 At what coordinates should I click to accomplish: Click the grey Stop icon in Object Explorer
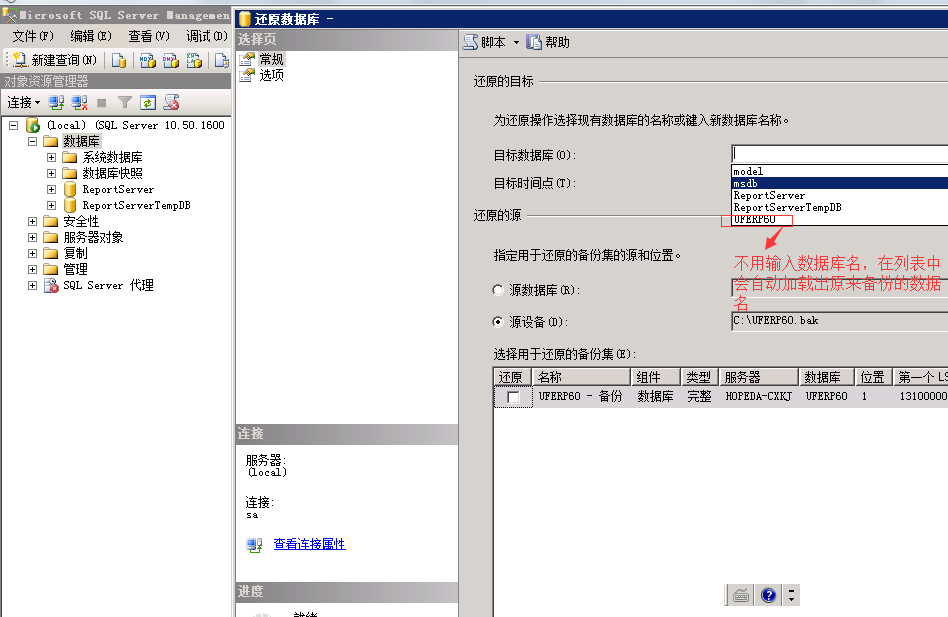102,103
